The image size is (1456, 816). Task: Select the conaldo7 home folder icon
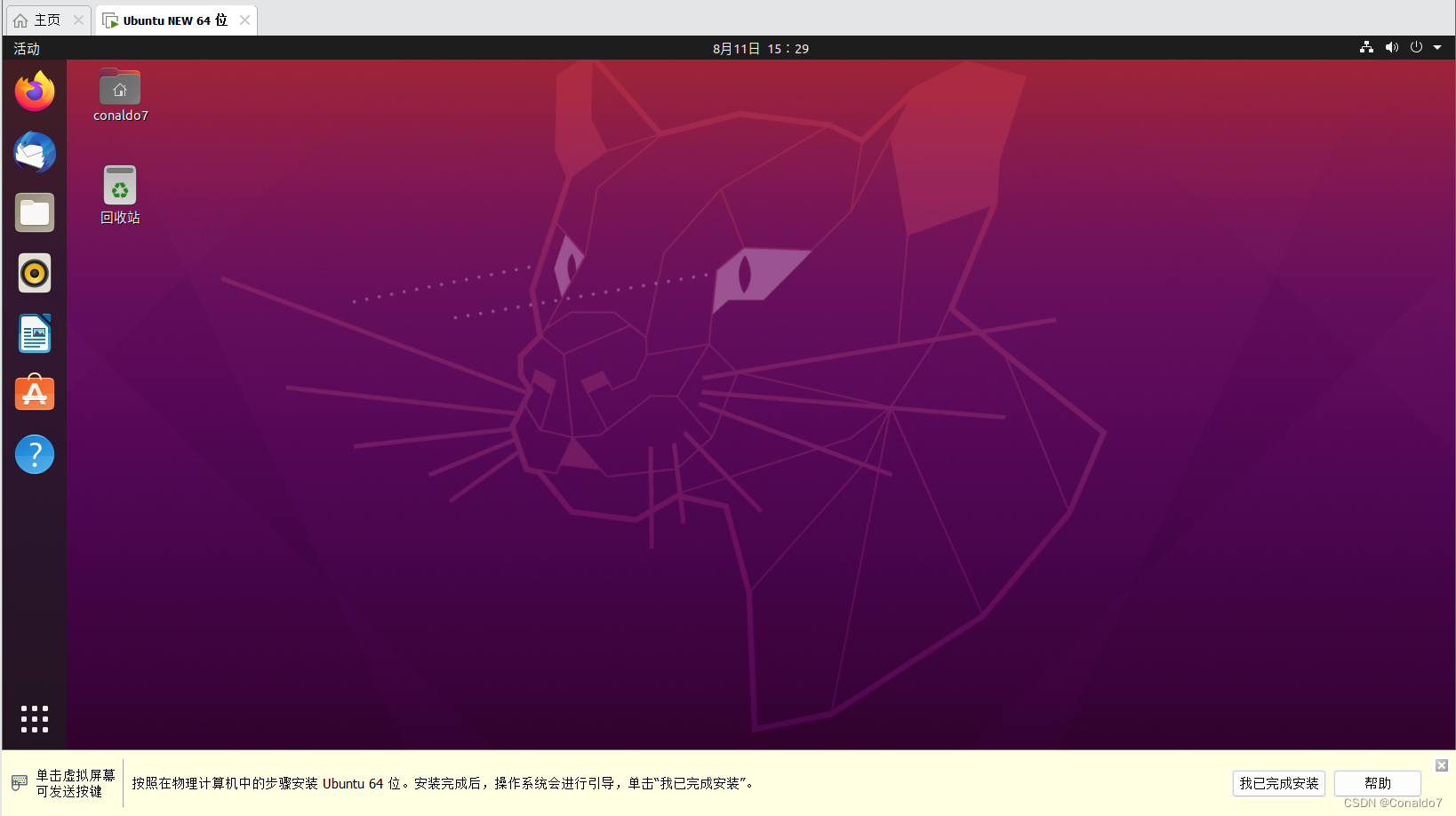coord(120,95)
